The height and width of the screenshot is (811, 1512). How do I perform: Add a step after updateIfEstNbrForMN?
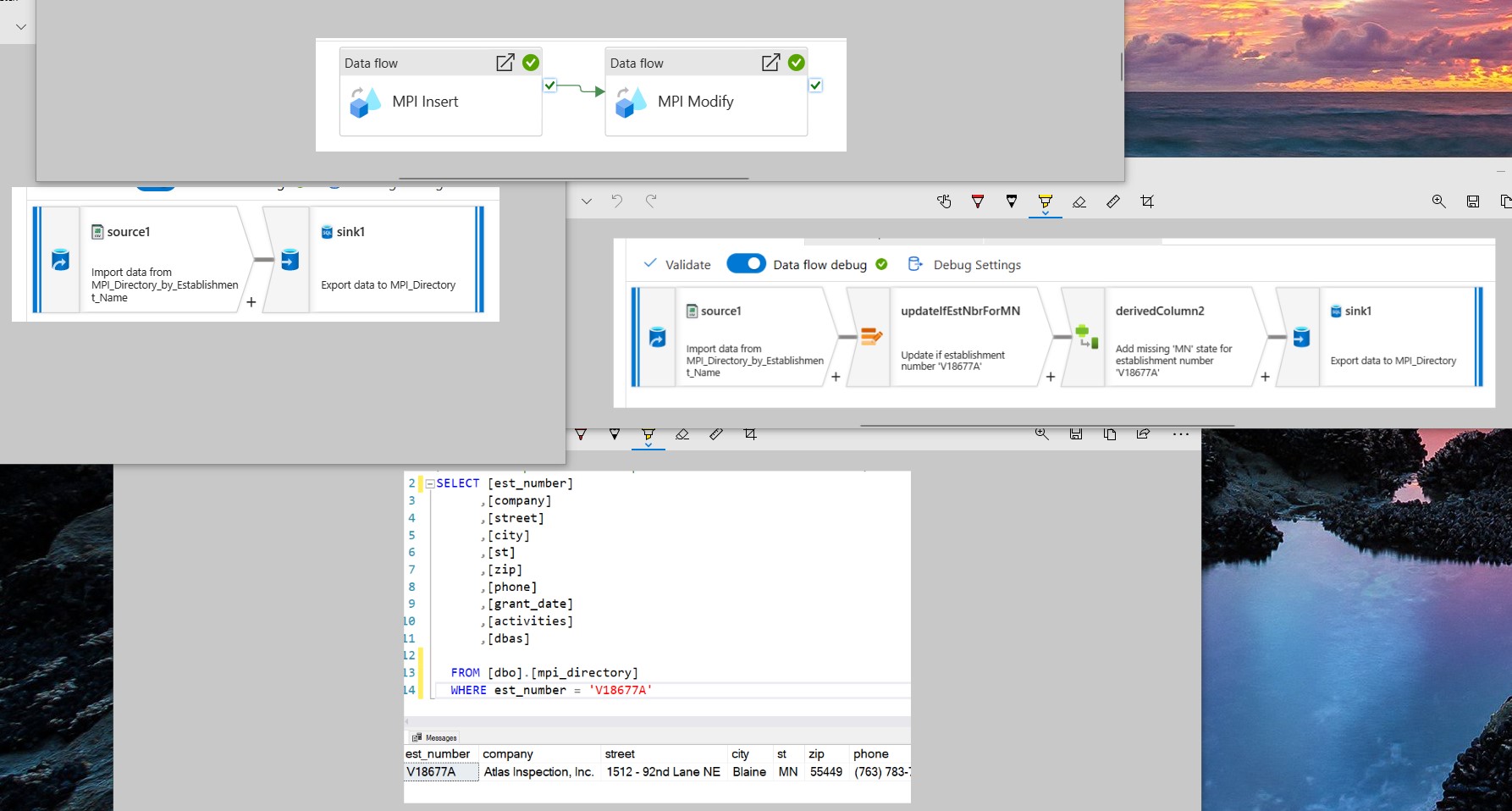1051,377
